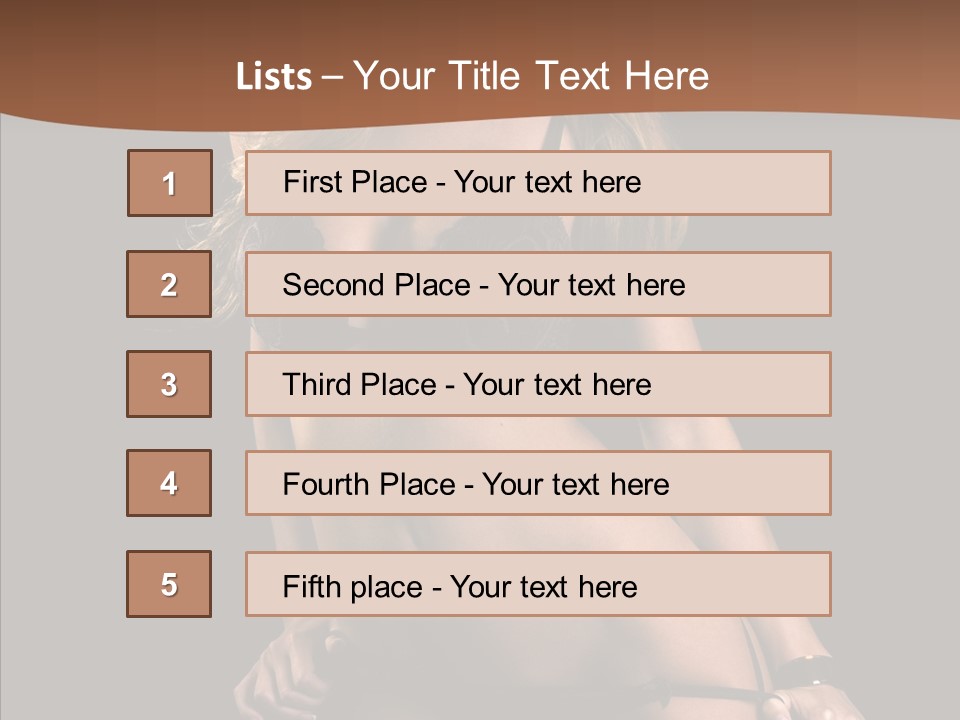Click the Your Title Text Here phrase
This screenshot has width=960, height=720.
531,77
